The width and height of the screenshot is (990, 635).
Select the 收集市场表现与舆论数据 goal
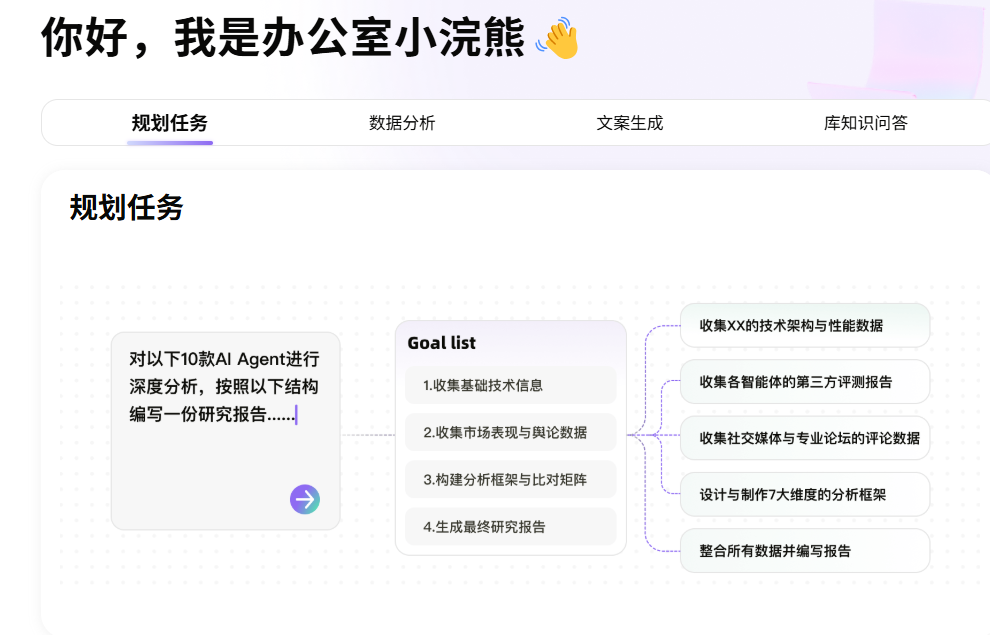click(x=510, y=432)
